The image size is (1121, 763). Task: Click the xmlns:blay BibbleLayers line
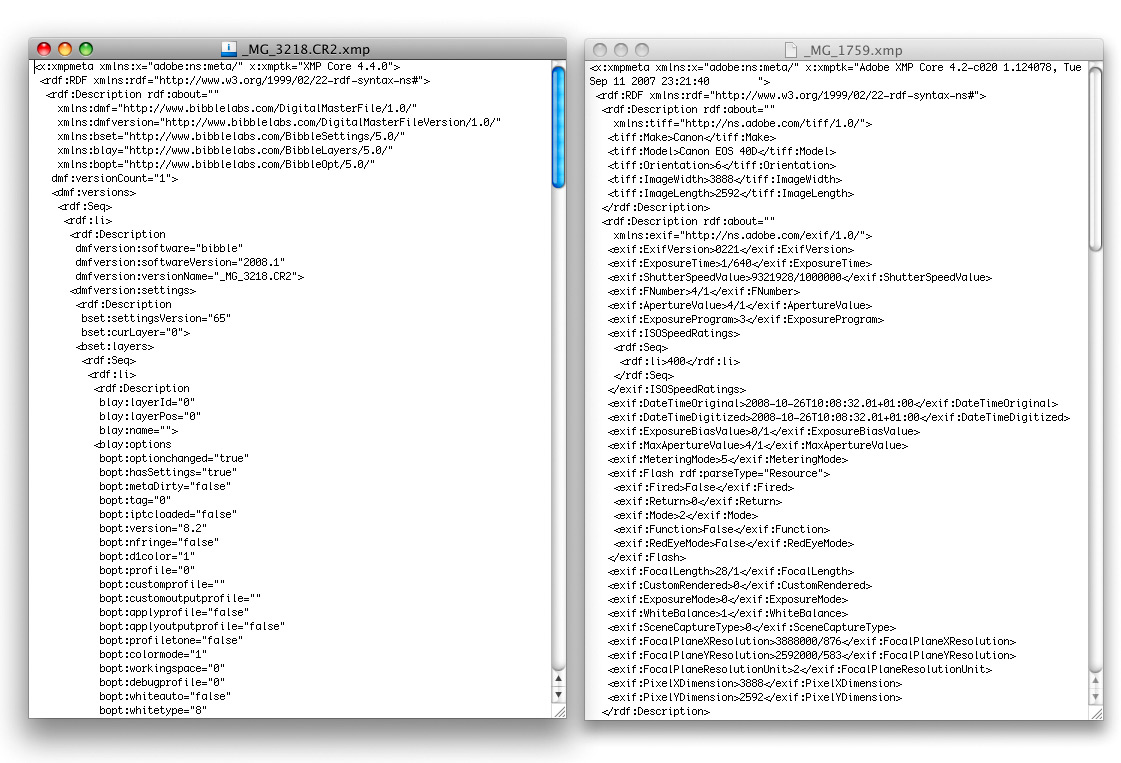tap(225, 150)
